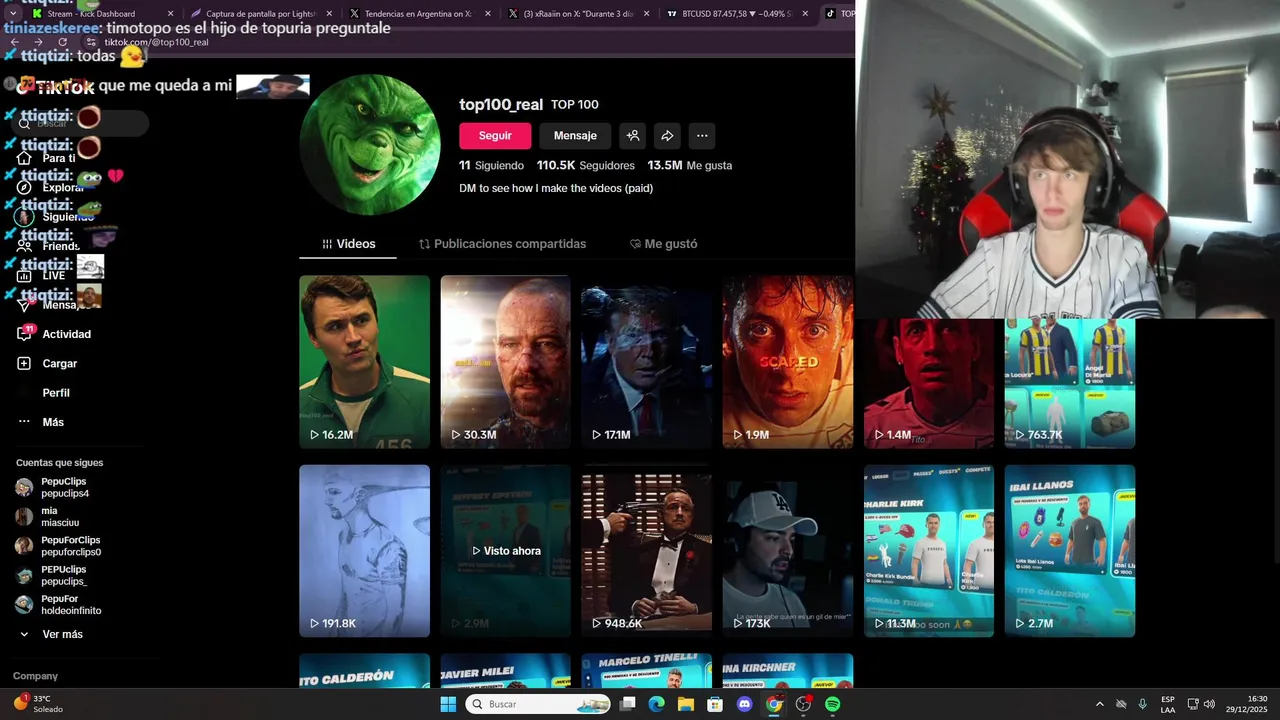Viewport: 1280px width, 720px height.
Task: Click the taskbar Buscar search box
Action: click(x=539, y=704)
